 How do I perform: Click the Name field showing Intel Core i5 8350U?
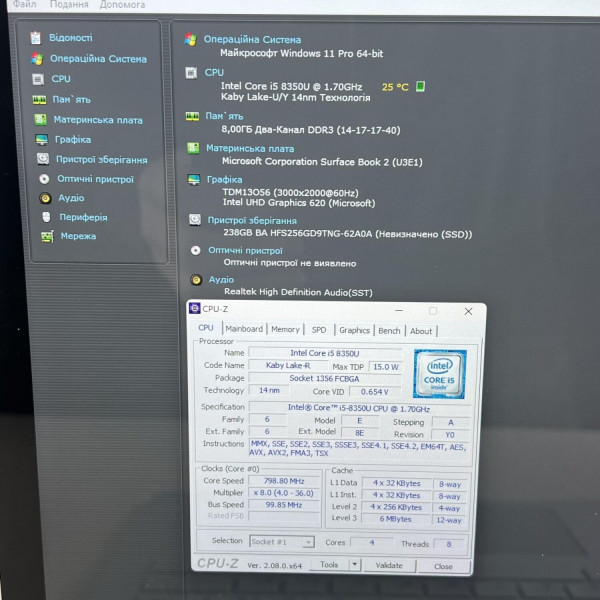(x=325, y=353)
